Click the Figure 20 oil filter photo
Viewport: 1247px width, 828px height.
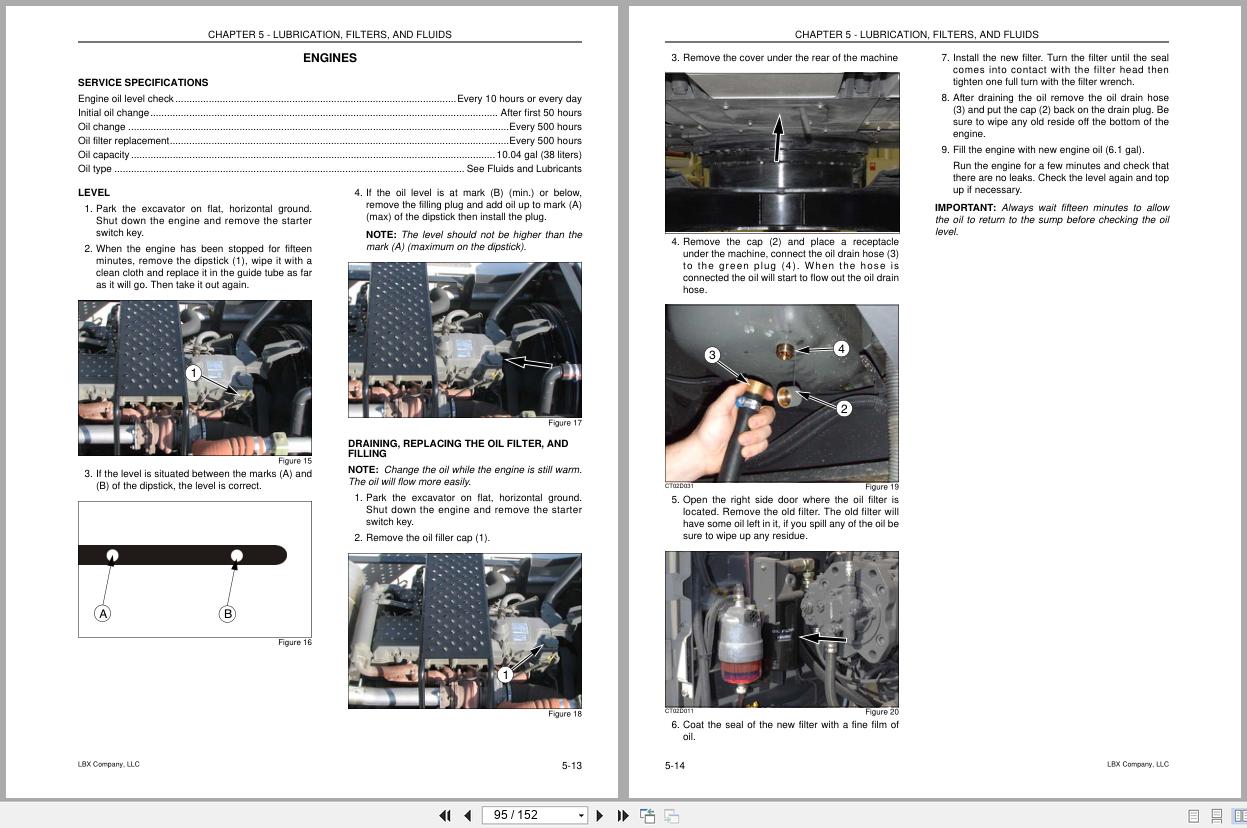tap(782, 629)
